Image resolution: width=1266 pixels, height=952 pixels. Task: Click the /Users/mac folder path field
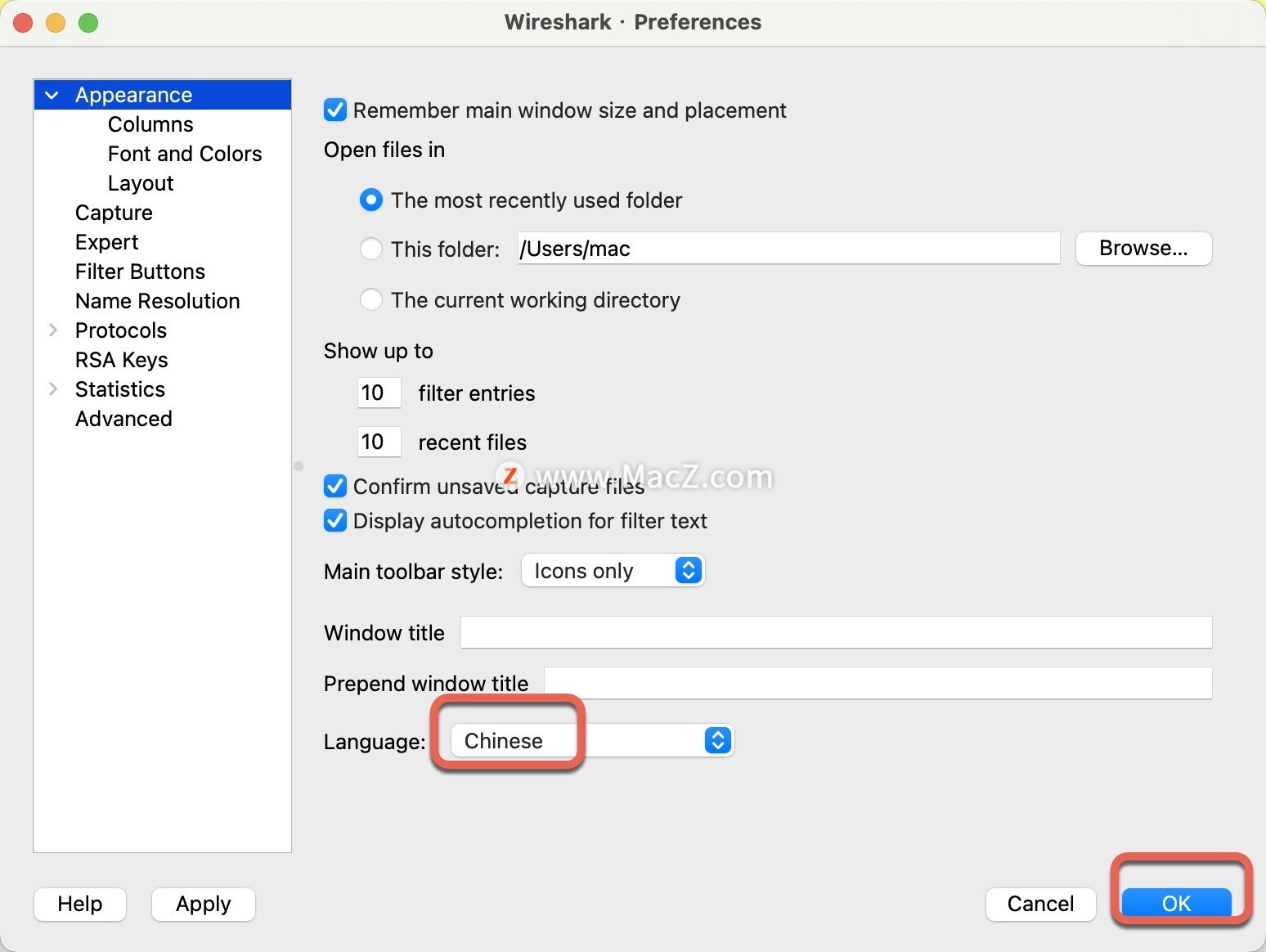coord(788,248)
